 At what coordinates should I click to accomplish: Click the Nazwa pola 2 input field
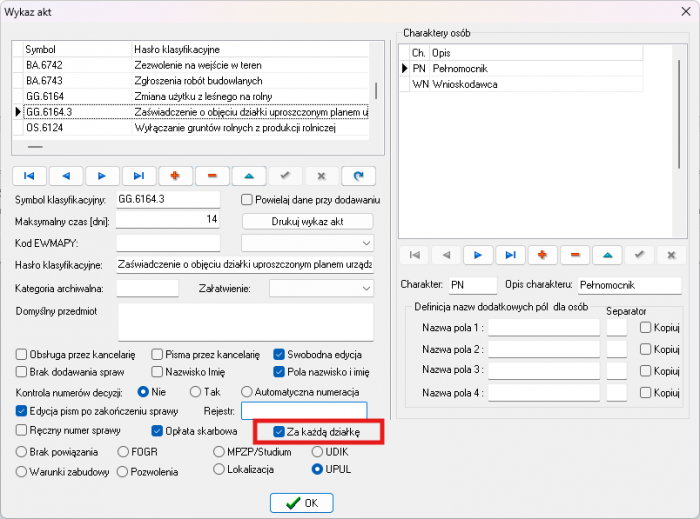click(544, 349)
